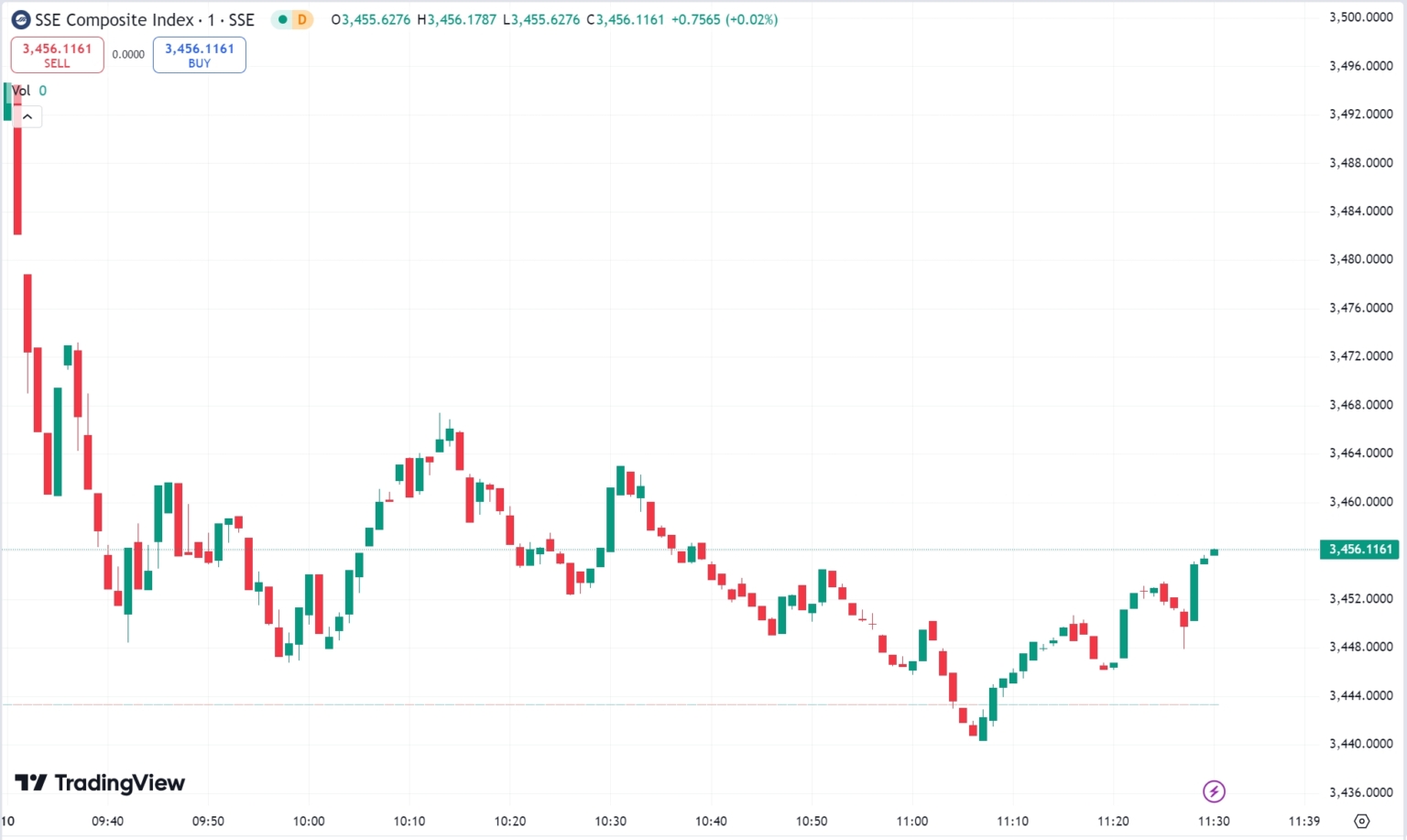The width and height of the screenshot is (1407, 840).
Task: Click the 11:30 time axis label
Action: click(x=1214, y=821)
